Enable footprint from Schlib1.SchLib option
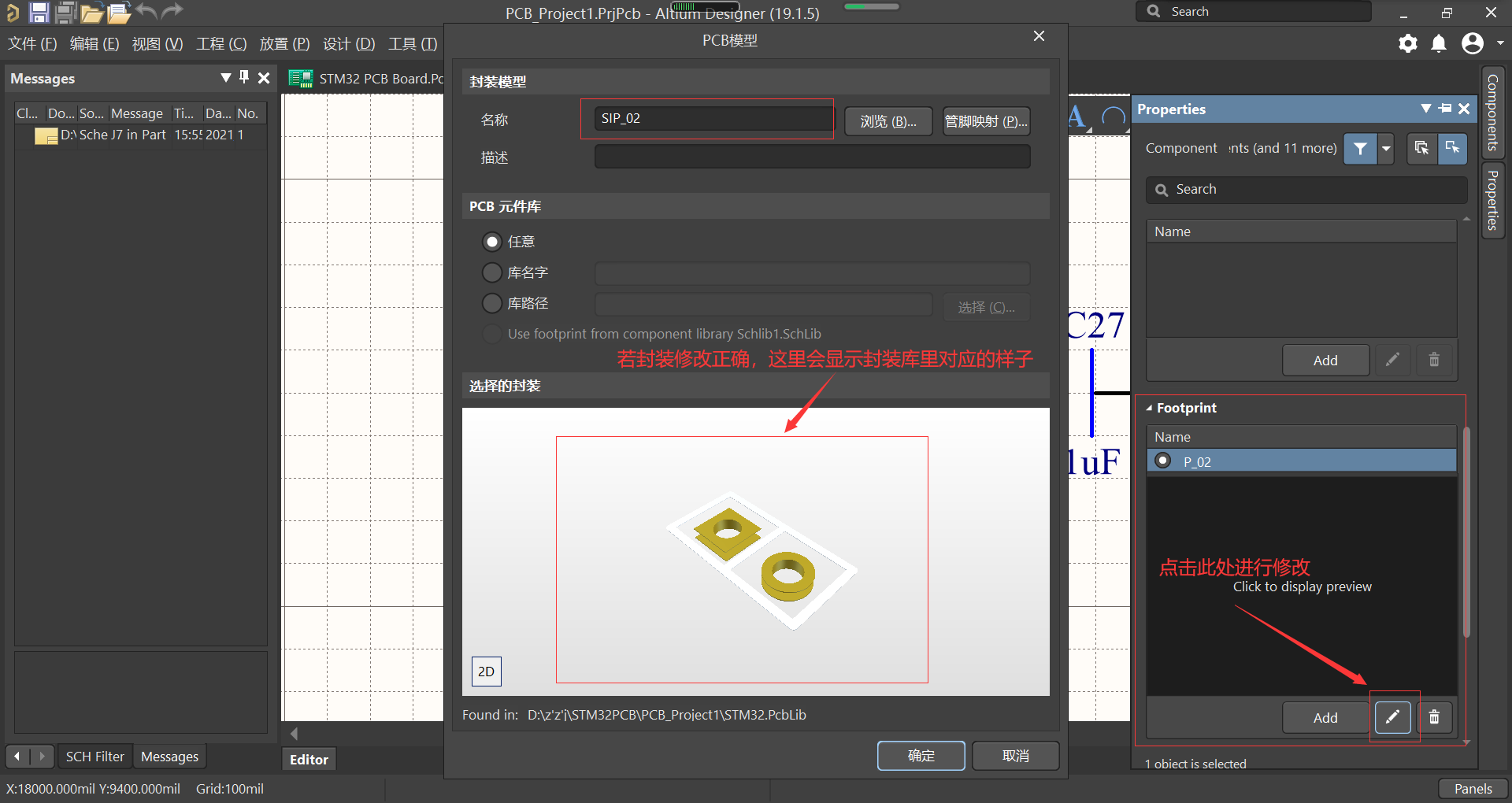 (492, 333)
